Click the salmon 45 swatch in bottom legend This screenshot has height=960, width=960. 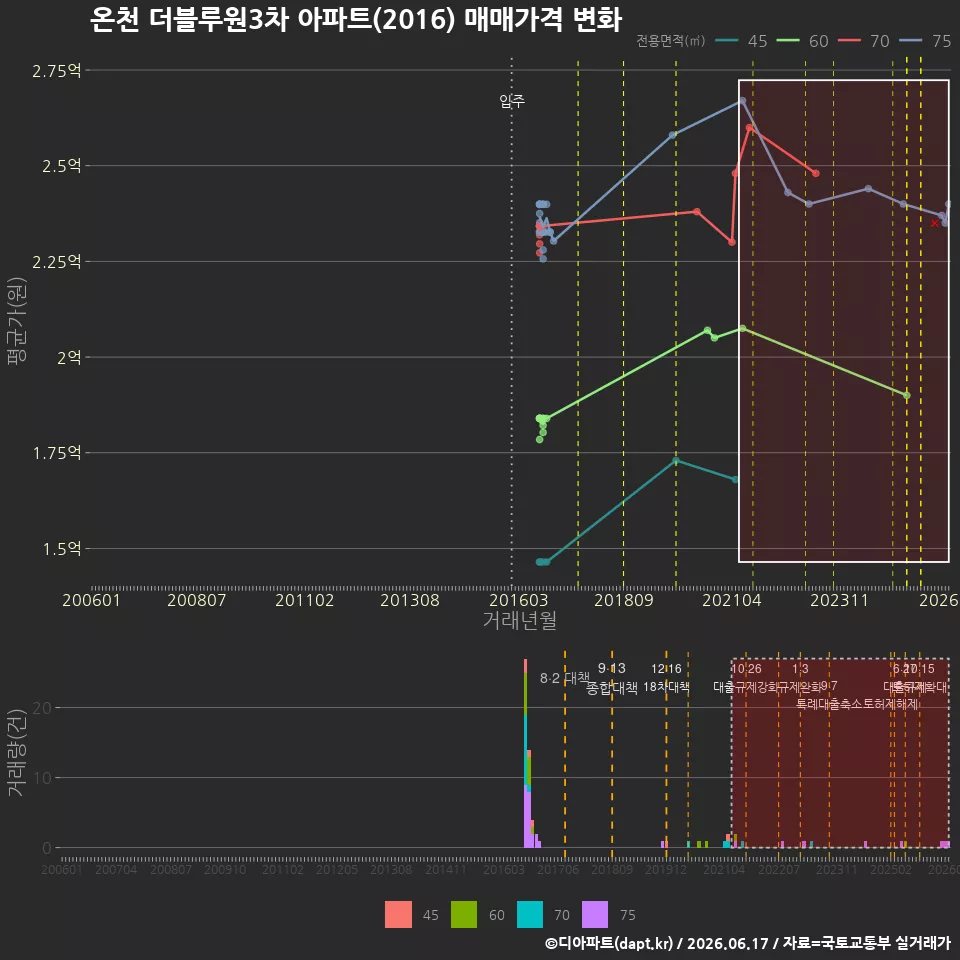click(398, 915)
